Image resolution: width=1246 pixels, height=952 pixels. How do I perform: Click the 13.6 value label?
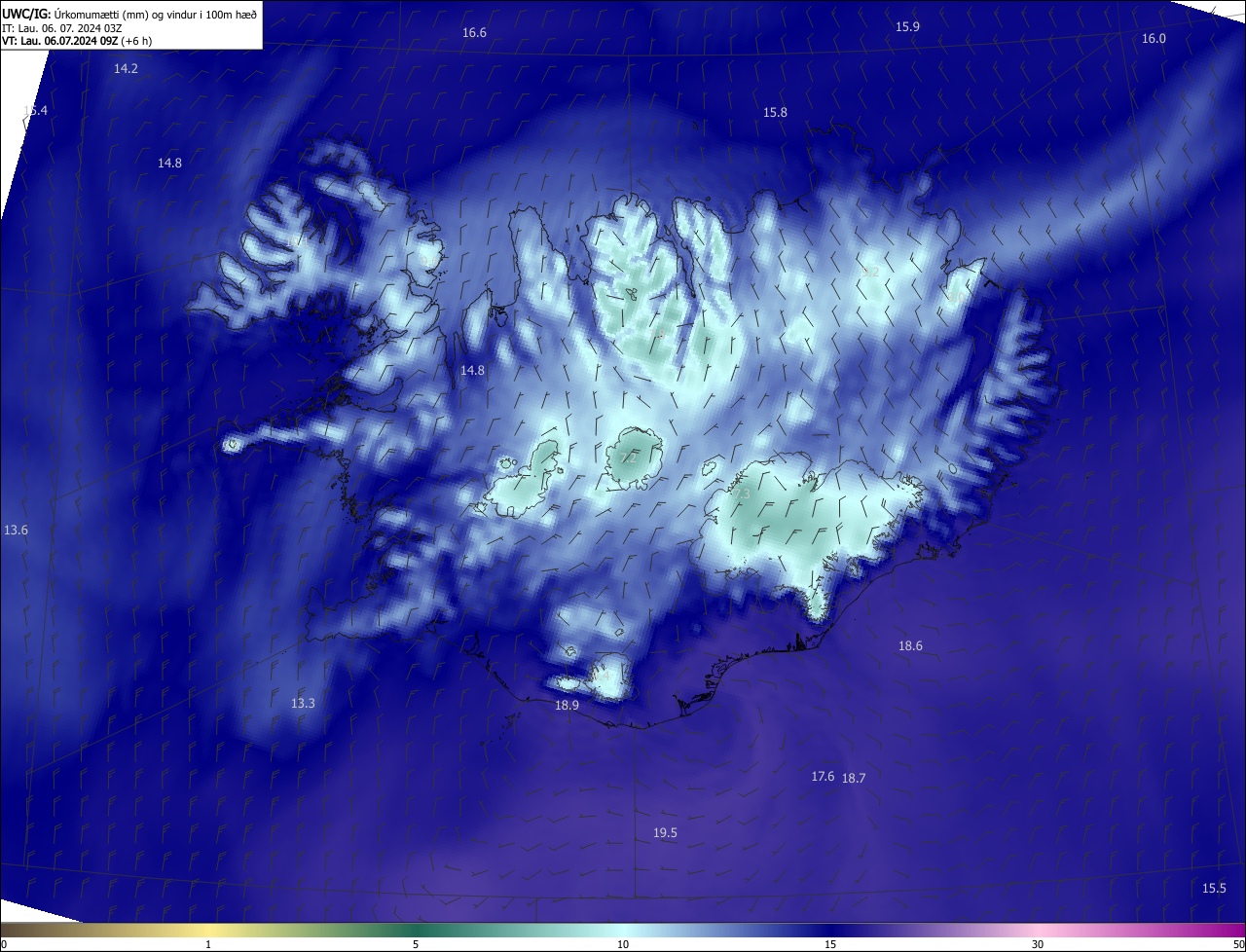point(16,531)
